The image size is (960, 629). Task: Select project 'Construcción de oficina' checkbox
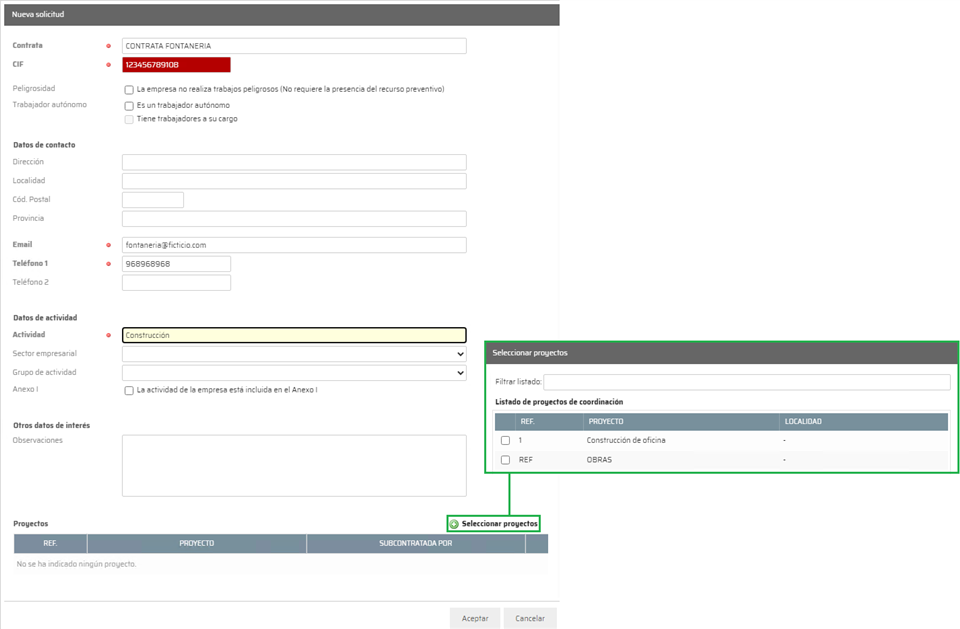point(505,441)
